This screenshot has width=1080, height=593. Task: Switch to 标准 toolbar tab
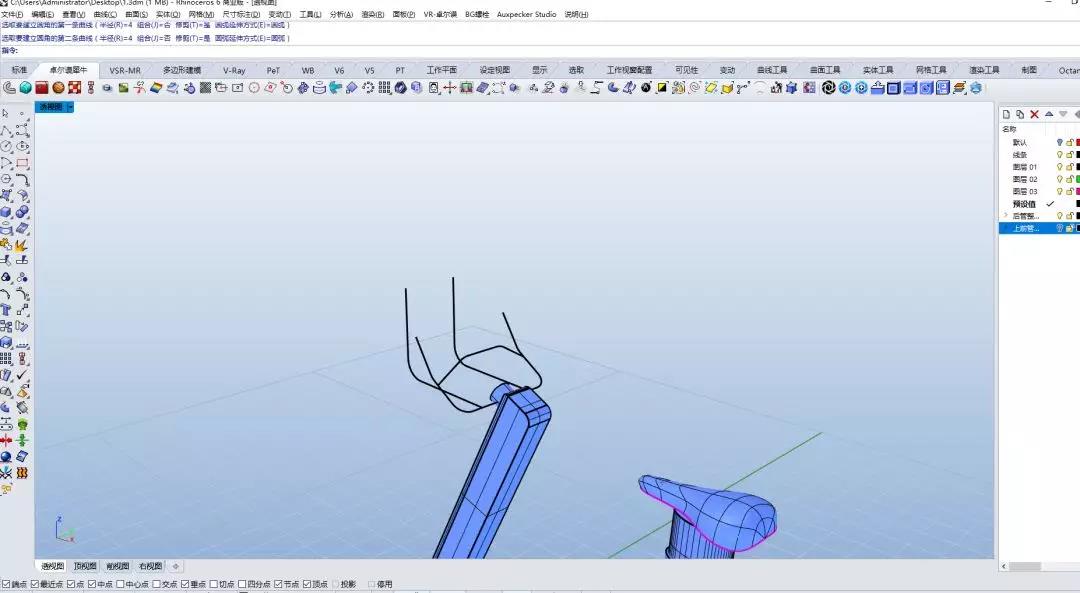pyautogui.click(x=19, y=70)
